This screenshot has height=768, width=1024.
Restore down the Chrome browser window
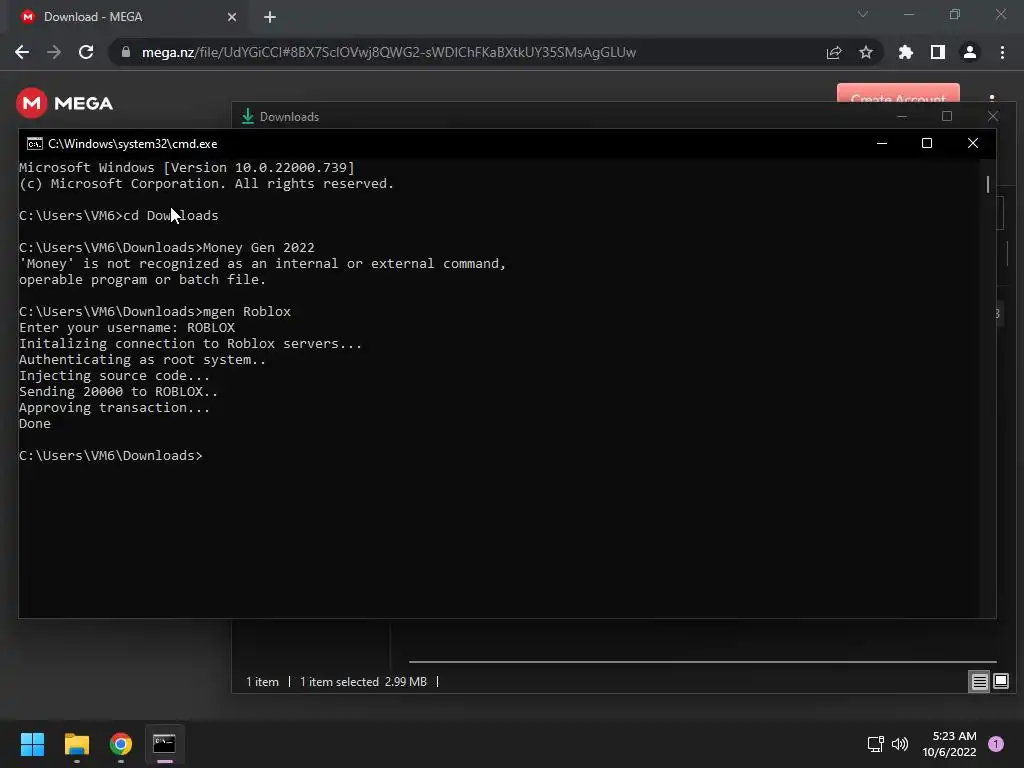click(955, 14)
